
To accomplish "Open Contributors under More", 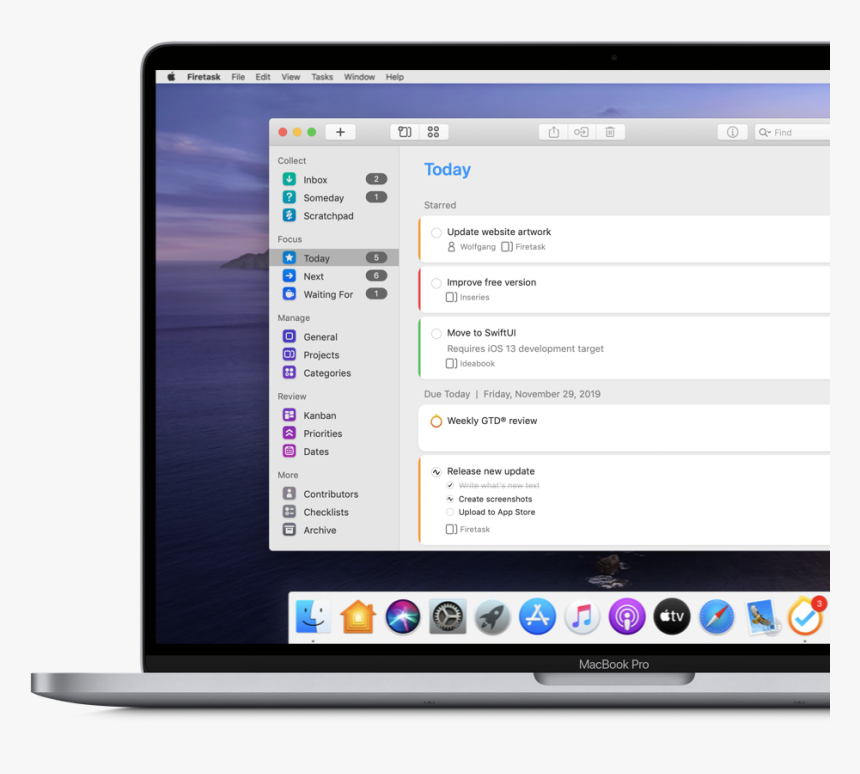I will point(335,494).
